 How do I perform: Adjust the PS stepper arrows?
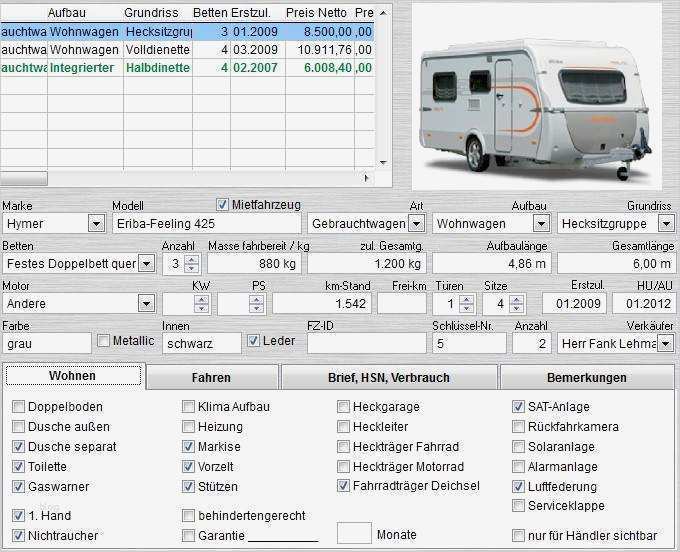[256, 304]
